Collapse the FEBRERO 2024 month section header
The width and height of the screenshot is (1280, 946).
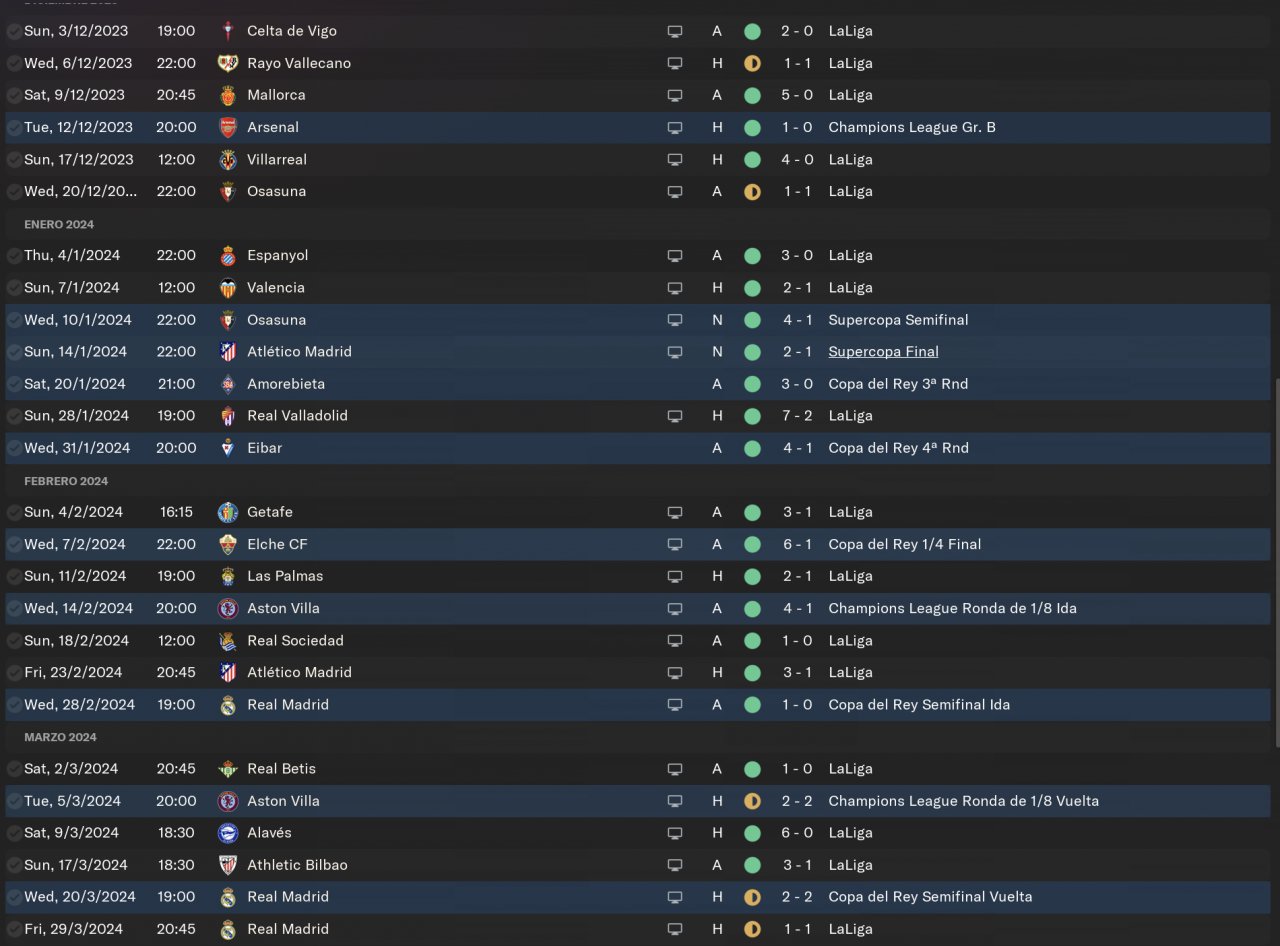(66, 481)
